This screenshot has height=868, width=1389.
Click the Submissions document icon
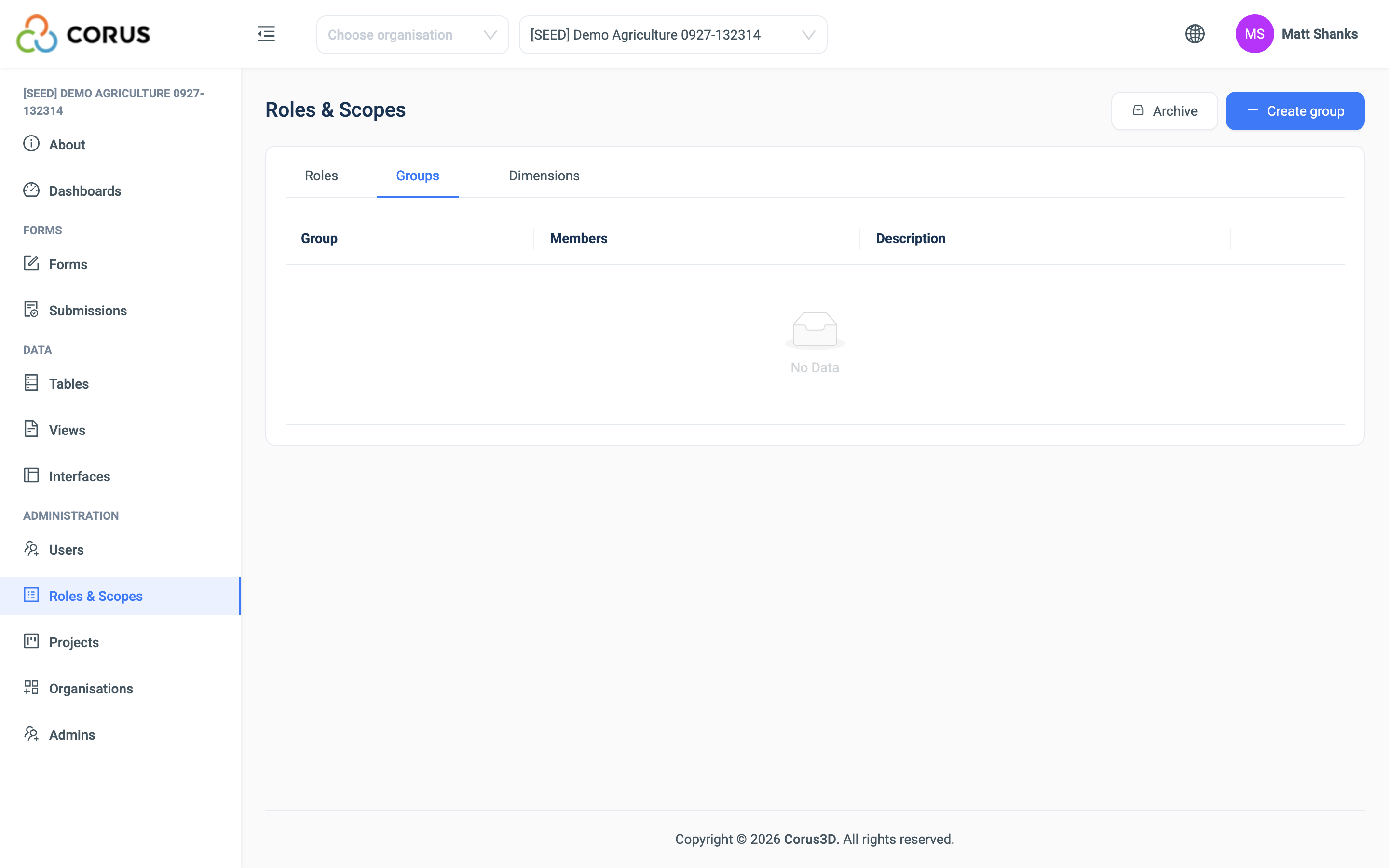click(x=31, y=310)
